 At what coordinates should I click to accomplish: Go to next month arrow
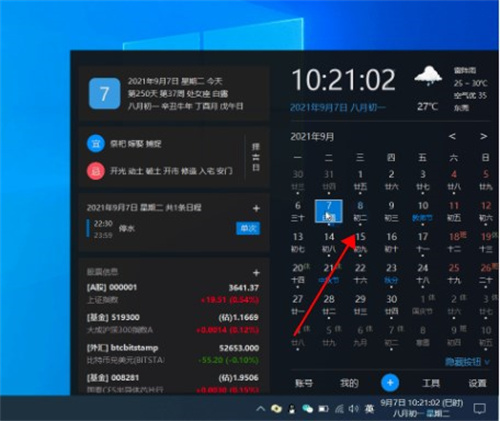483,136
